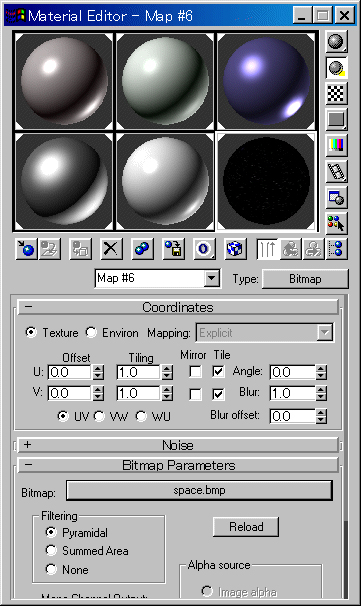361x606 pixels.
Task: Select the dark gray bottom-left sample sphere
Action: tap(64, 181)
